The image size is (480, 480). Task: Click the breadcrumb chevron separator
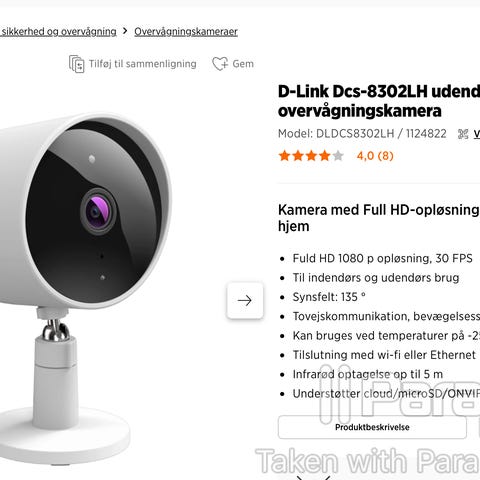tap(125, 31)
